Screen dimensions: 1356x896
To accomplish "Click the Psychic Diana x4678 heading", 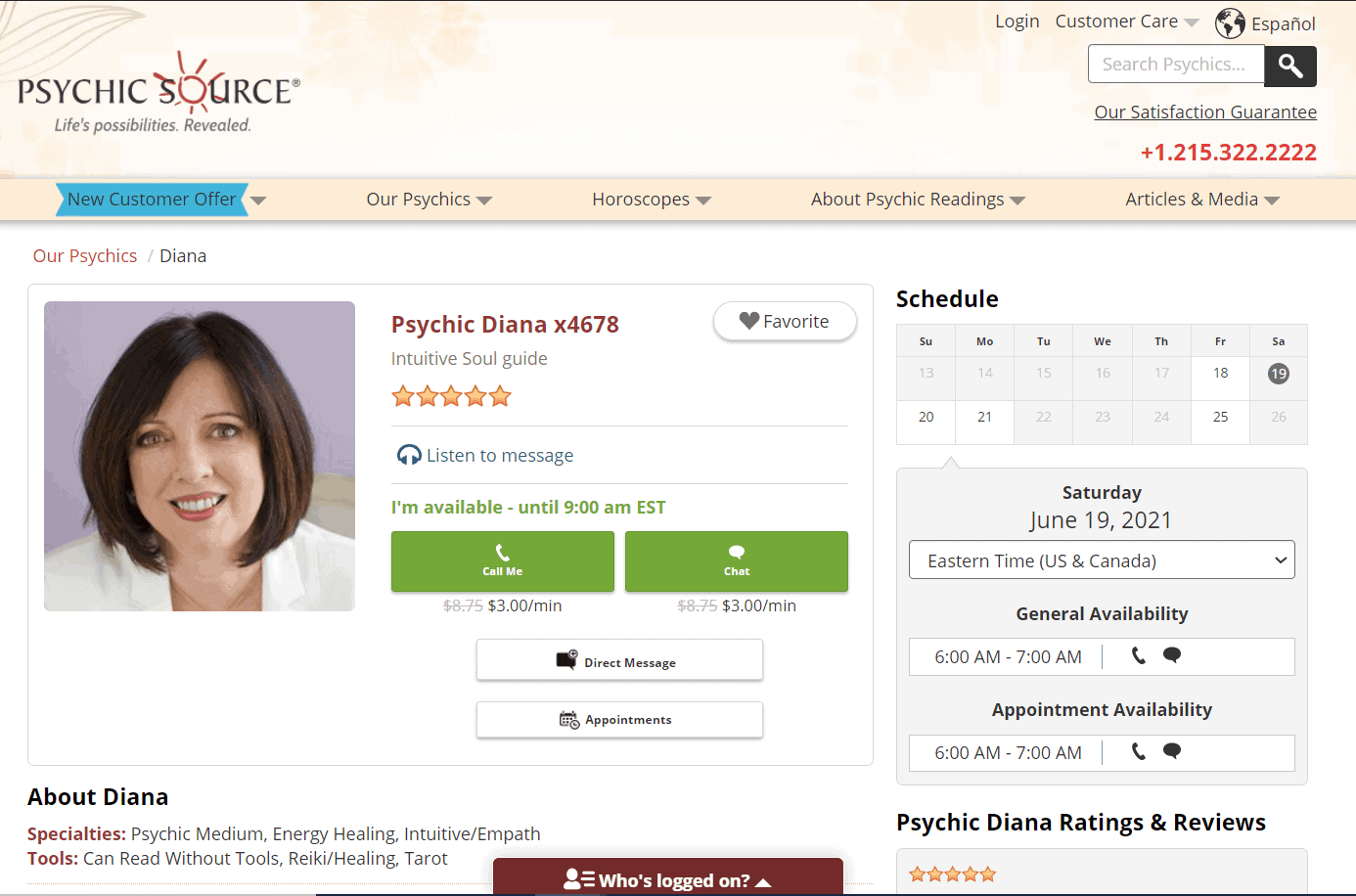I will (505, 325).
